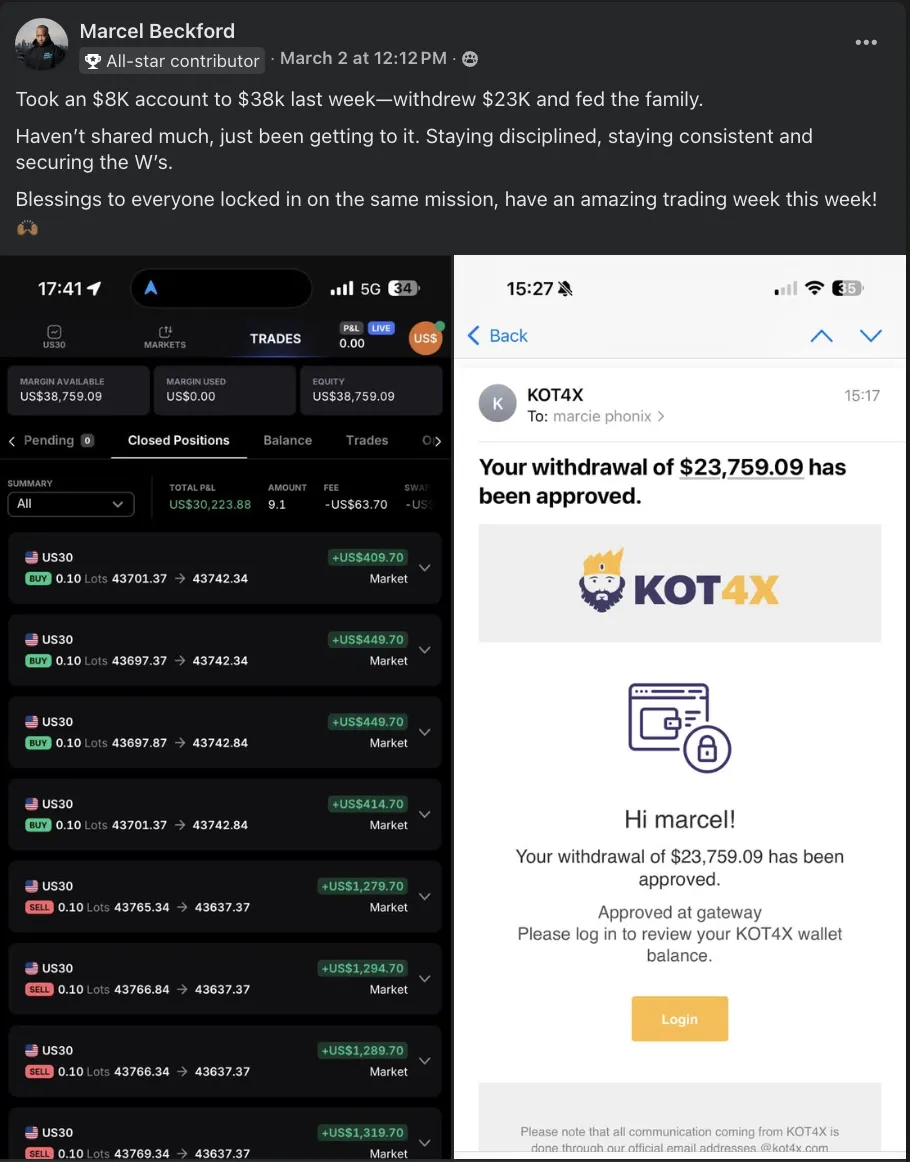Click the Marcel Beckford name link
Screen dimensions: 910x1162
pyautogui.click(x=157, y=31)
